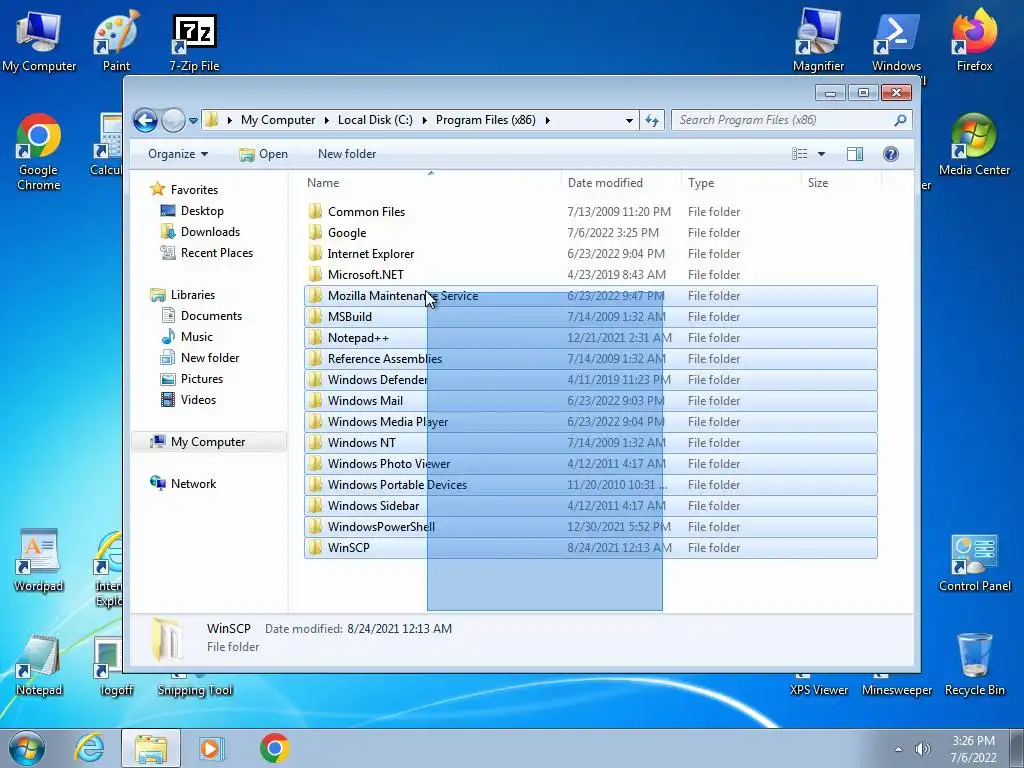Open Chrome from the taskbar
The width and height of the screenshot is (1024, 768).
pyautogui.click(x=274, y=748)
